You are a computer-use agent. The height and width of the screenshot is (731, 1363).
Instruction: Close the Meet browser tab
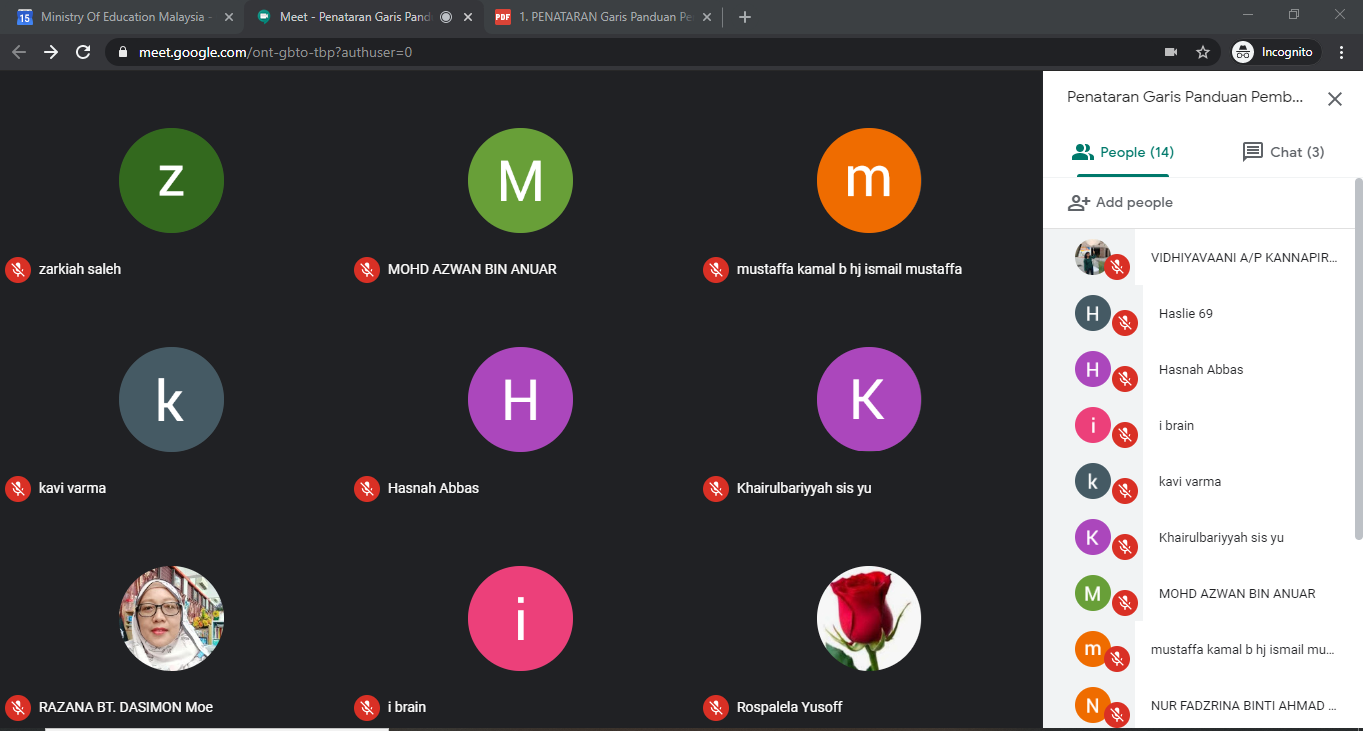[467, 17]
